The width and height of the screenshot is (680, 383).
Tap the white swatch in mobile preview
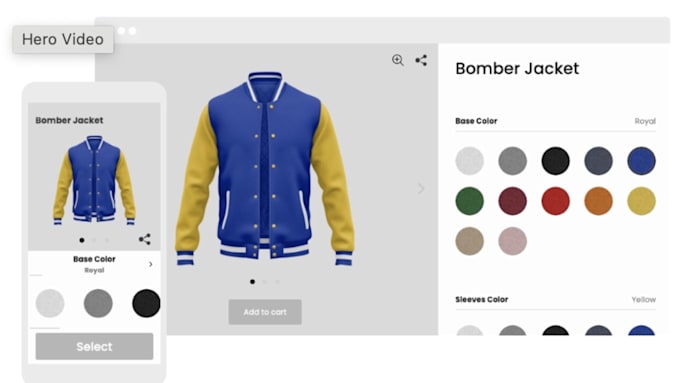click(50, 303)
